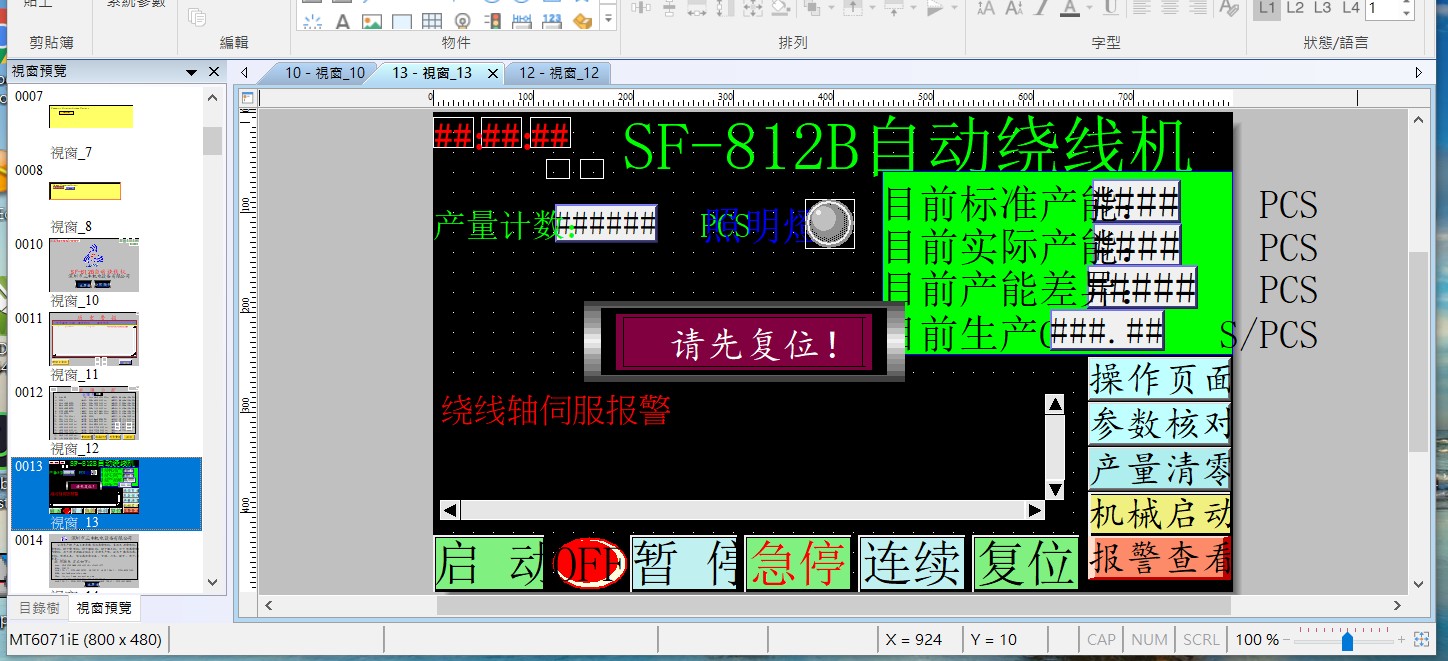Click the zoom in plus icon

[1402, 639]
